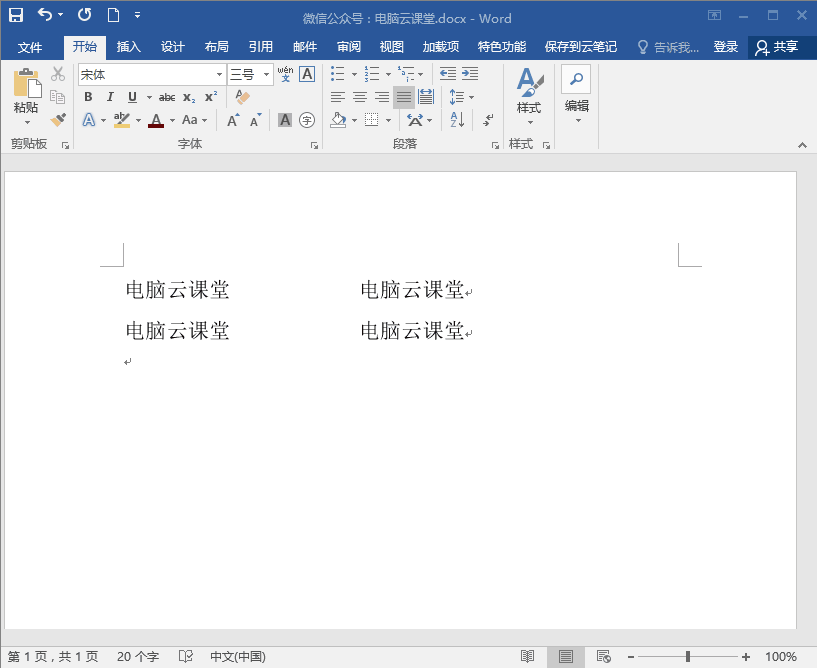Toggle subscript formatting
This screenshot has height=668, width=817.
189,97
